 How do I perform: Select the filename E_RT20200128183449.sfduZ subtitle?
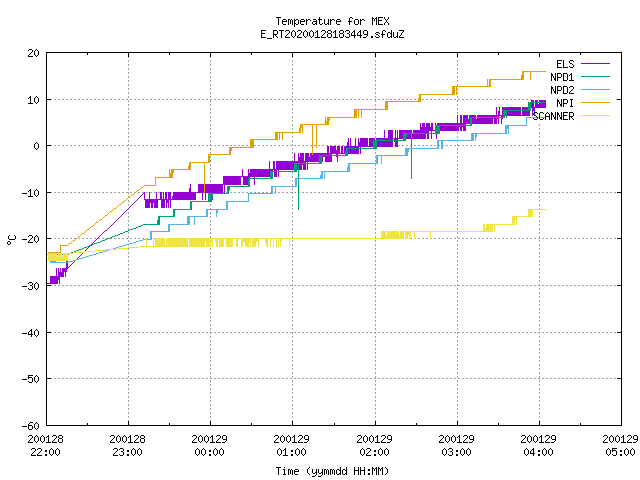tap(332, 34)
